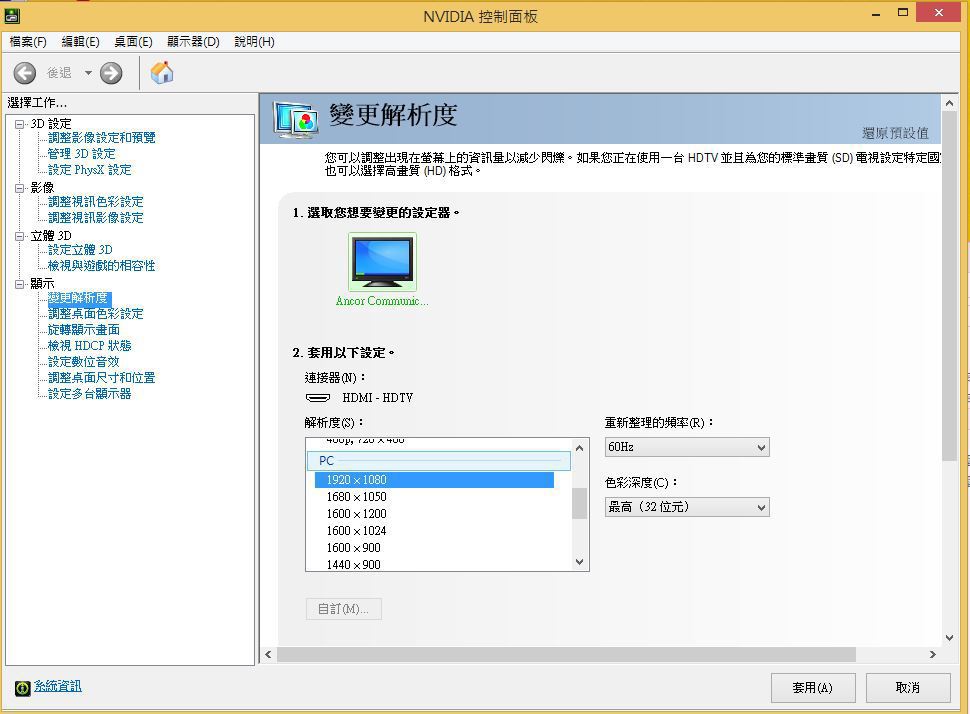
Task: Open the 系統資訊 link
Action: point(58,686)
